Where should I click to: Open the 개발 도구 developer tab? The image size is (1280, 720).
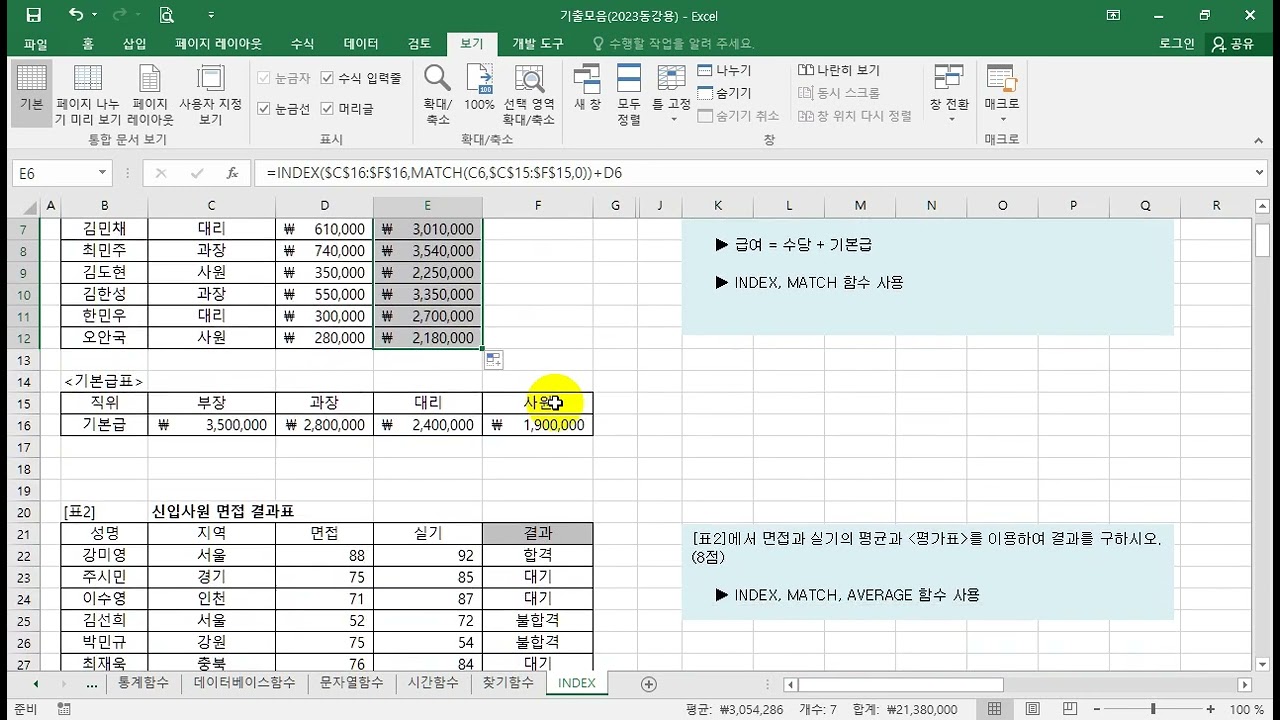click(x=538, y=44)
